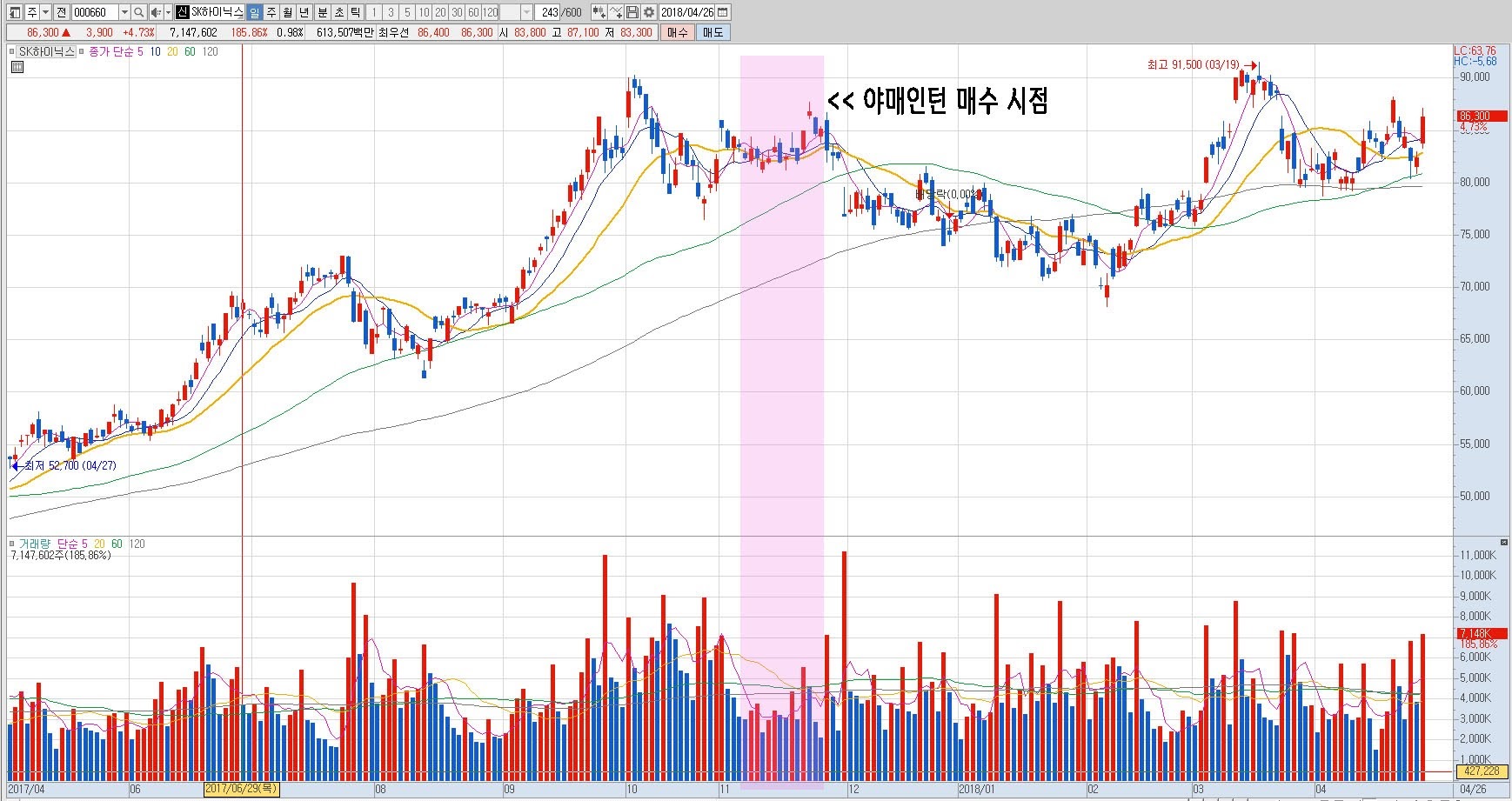Open the chart compare candlestick icon
Screen dimensions: 1512x801
[x=599, y=12]
